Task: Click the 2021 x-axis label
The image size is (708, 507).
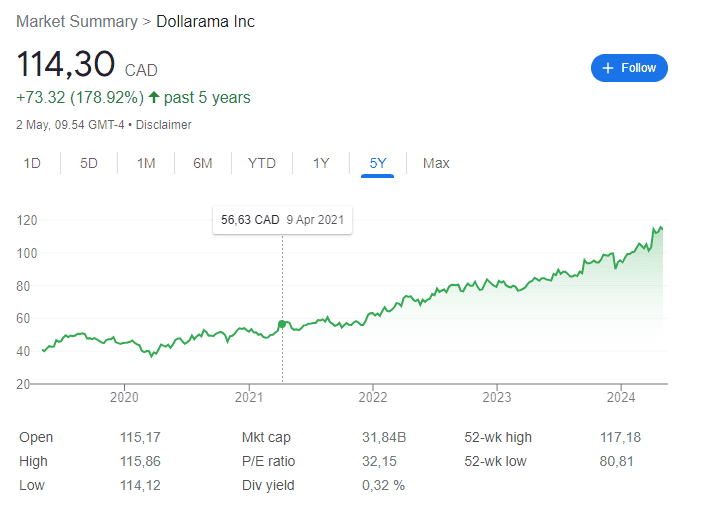Action: 249,397
